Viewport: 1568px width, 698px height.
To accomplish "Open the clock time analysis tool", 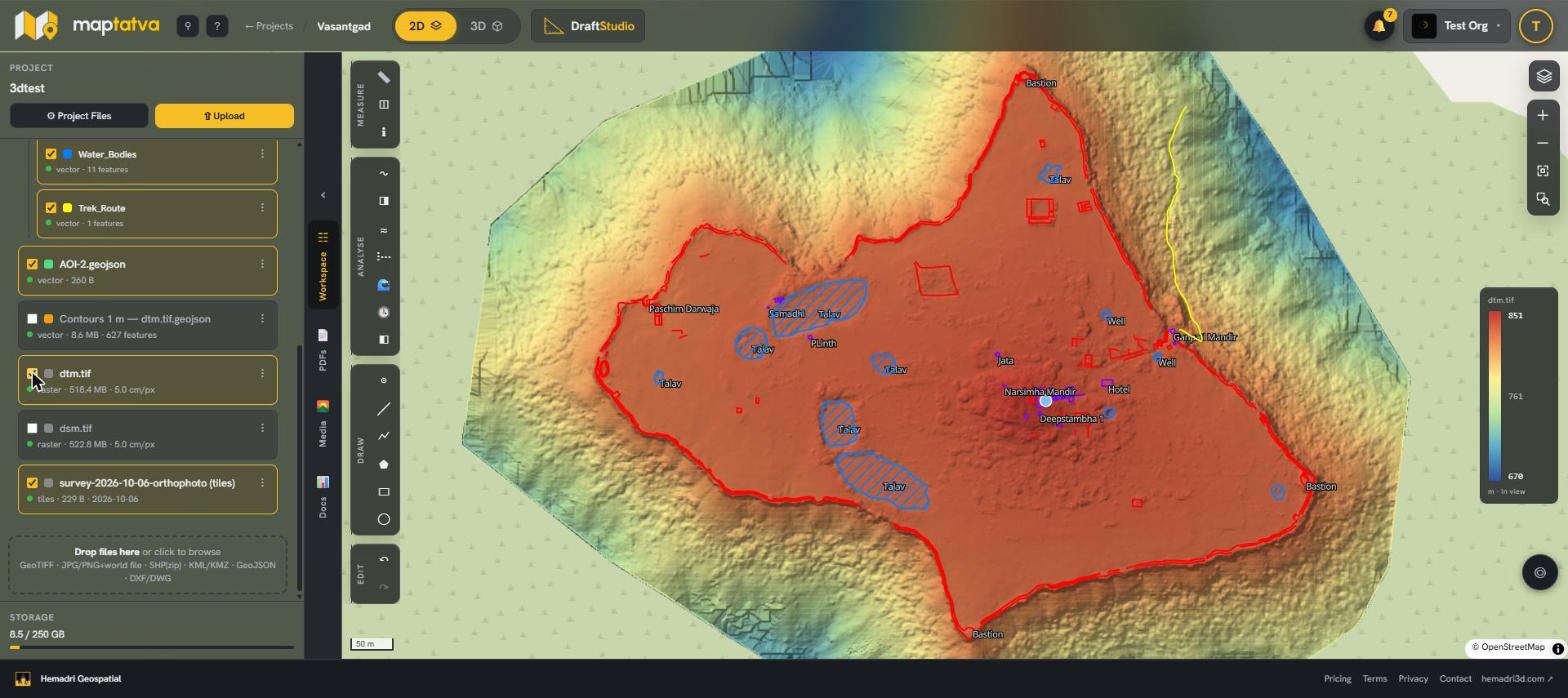I will coord(384,312).
